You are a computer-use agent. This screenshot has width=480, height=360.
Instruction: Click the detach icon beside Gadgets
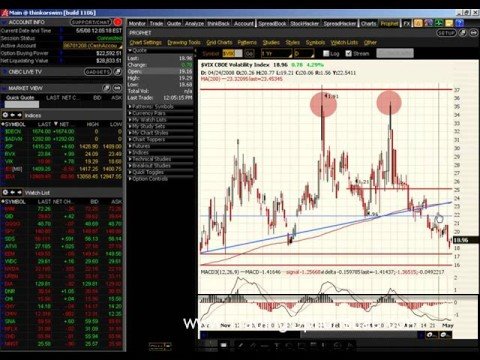click(117, 72)
